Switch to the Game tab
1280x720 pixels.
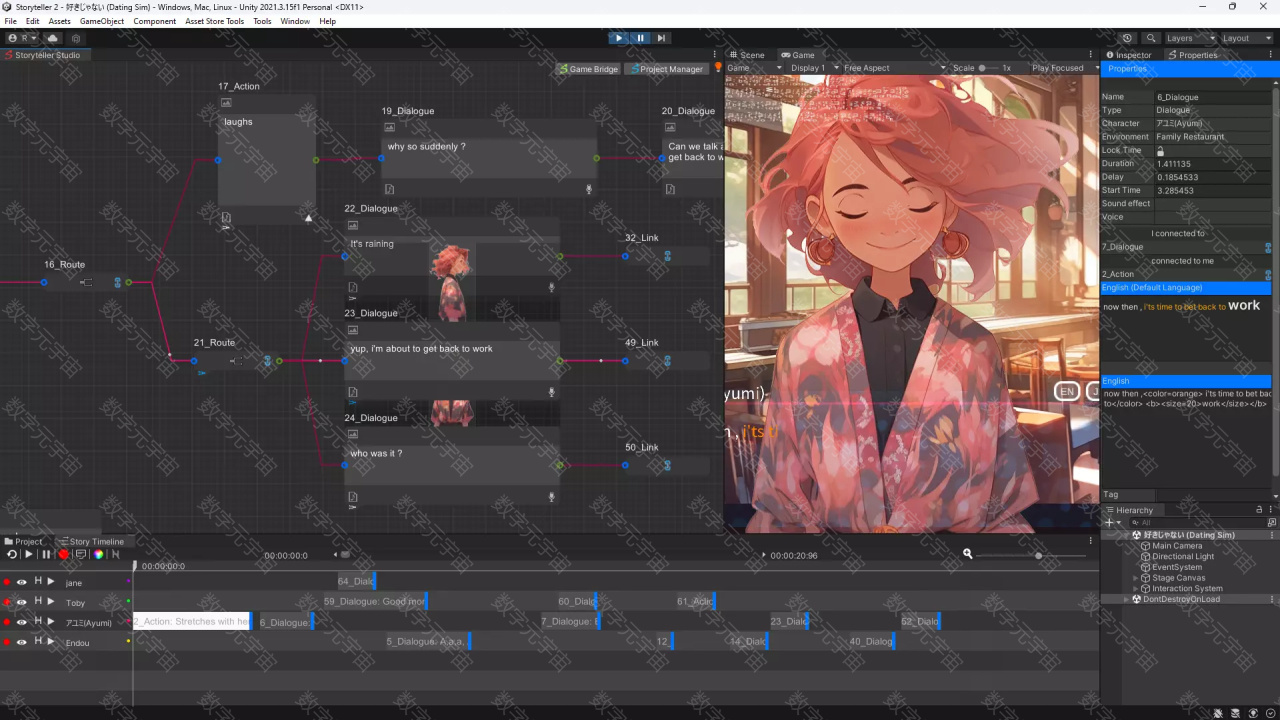[799, 55]
